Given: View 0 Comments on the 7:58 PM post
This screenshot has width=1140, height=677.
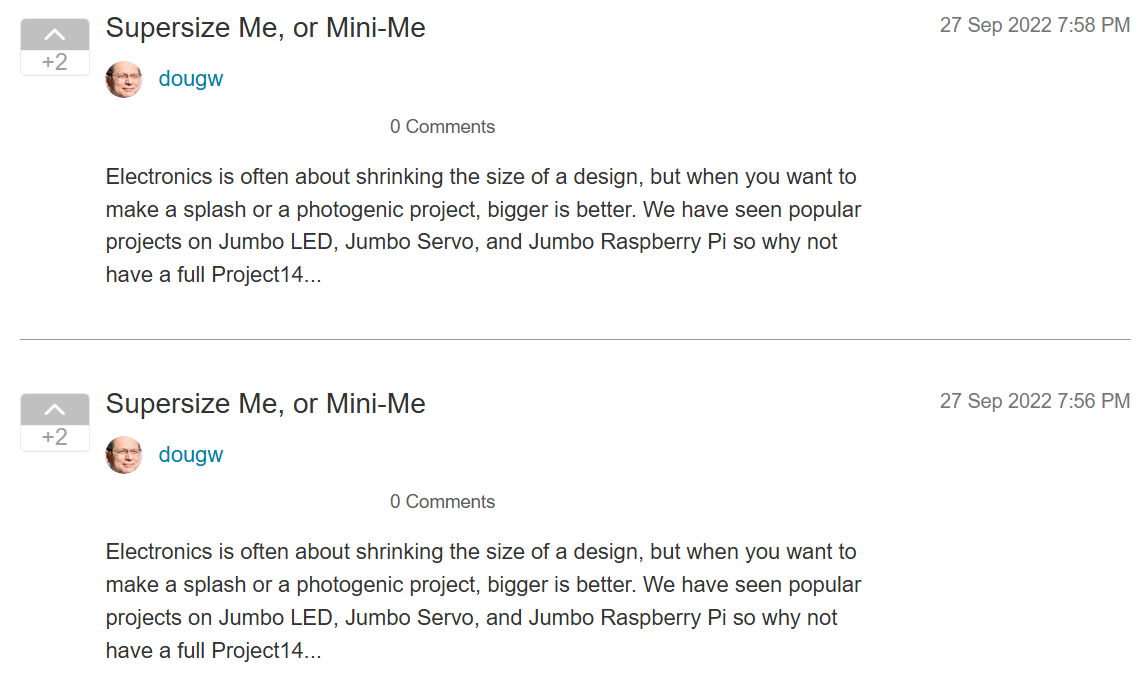Looking at the screenshot, I should point(442,127).
